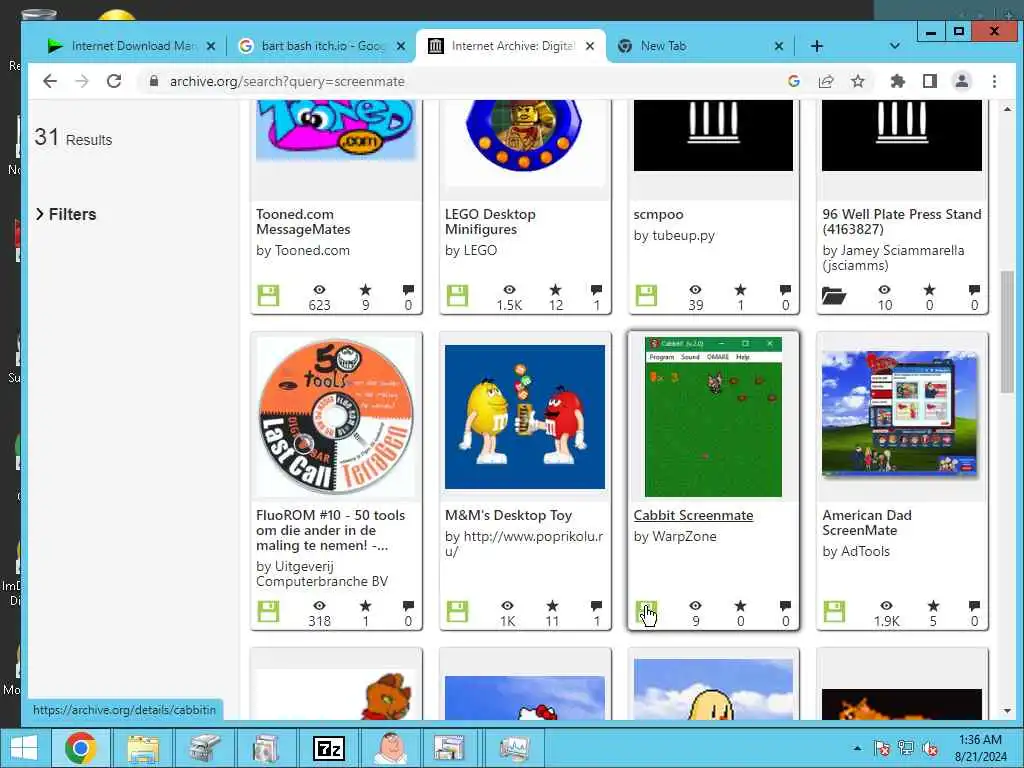The width and height of the screenshot is (1024, 768).
Task: Click the American Dad desktop thumbnail
Action: coord(901,414)
